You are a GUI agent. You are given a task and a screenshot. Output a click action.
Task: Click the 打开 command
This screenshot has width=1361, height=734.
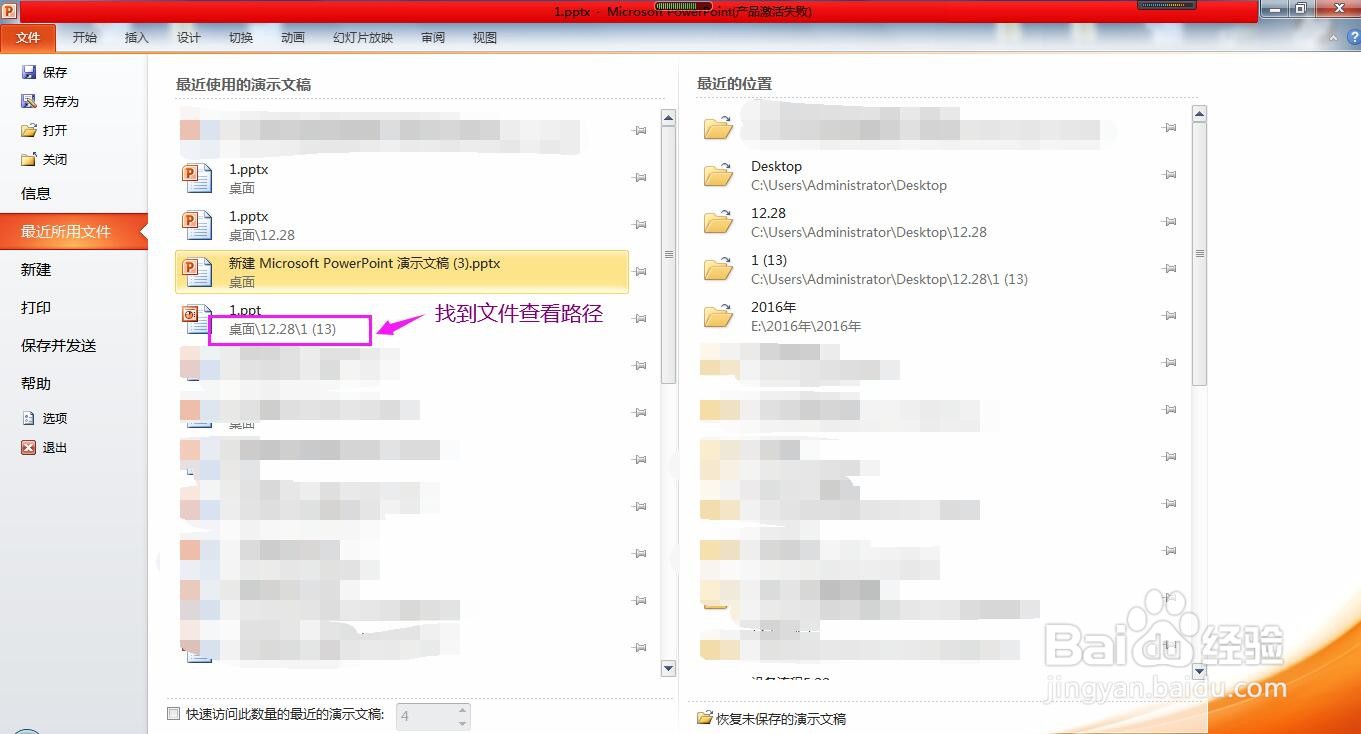tap(55, 130)
